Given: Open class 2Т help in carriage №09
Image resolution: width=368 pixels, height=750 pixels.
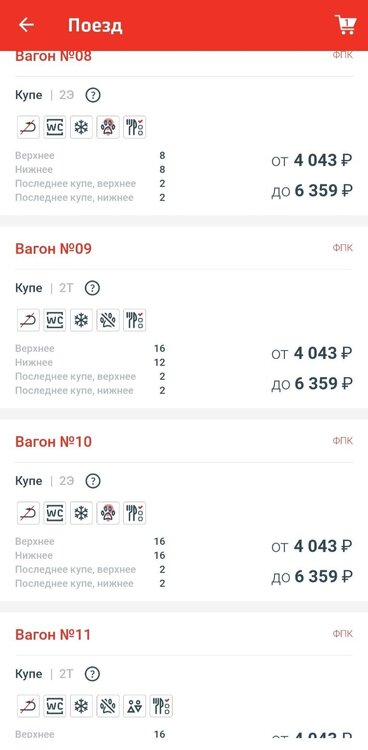Looking at the screenshot, I should tap(92, 288).
